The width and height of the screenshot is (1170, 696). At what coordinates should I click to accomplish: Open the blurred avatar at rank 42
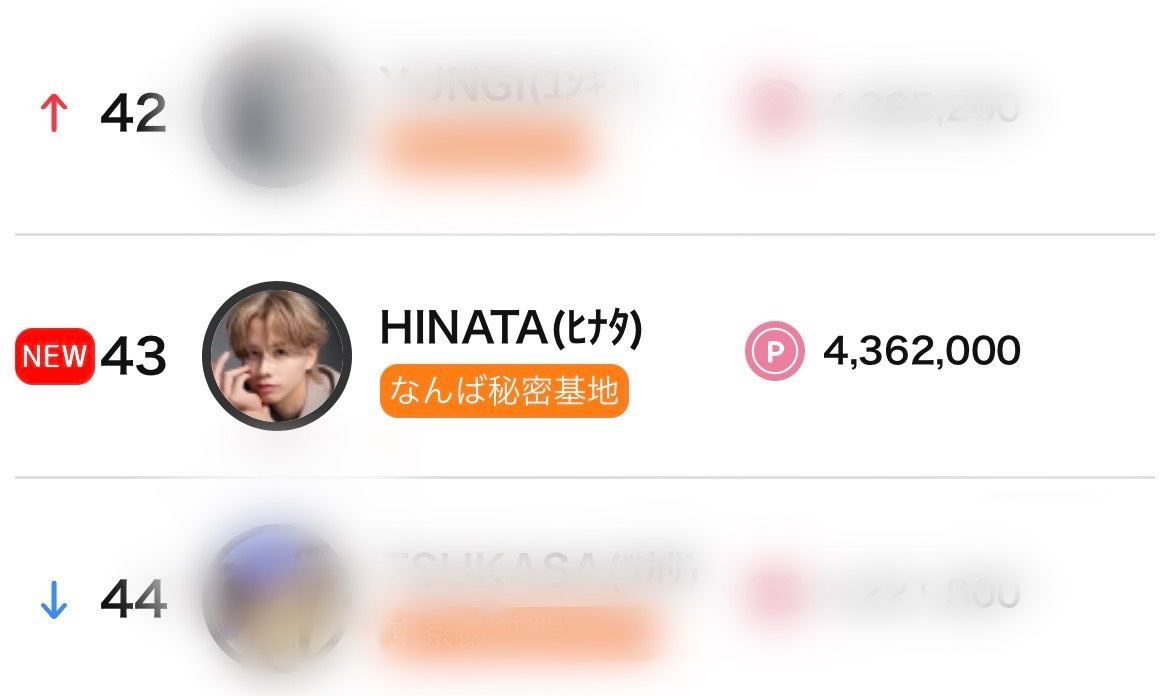[x=277, y=112]
